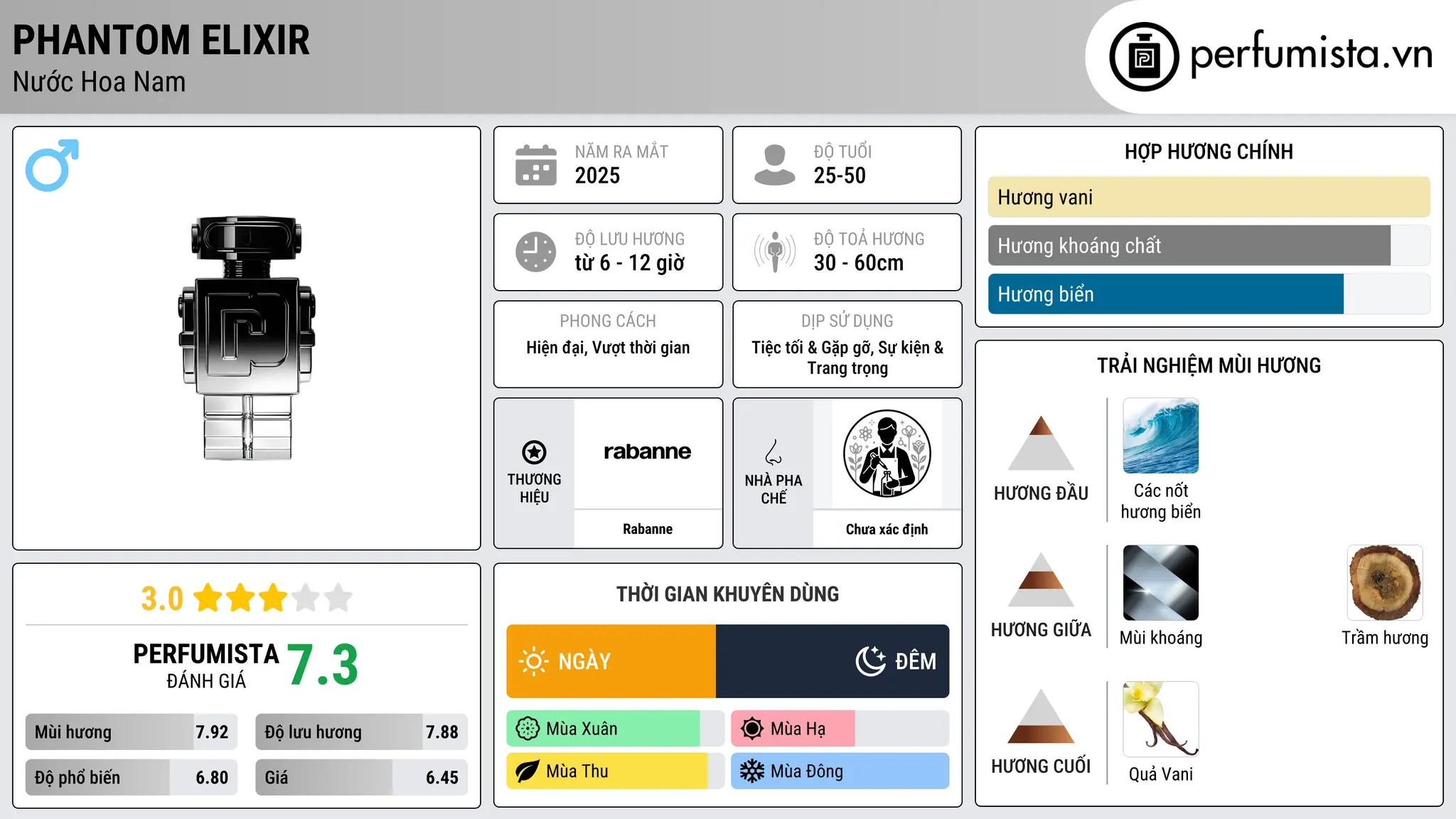The height and width of the screenshot is (819, 1456).
Task: Click the age range value 25-50
Action: (840, 176)
